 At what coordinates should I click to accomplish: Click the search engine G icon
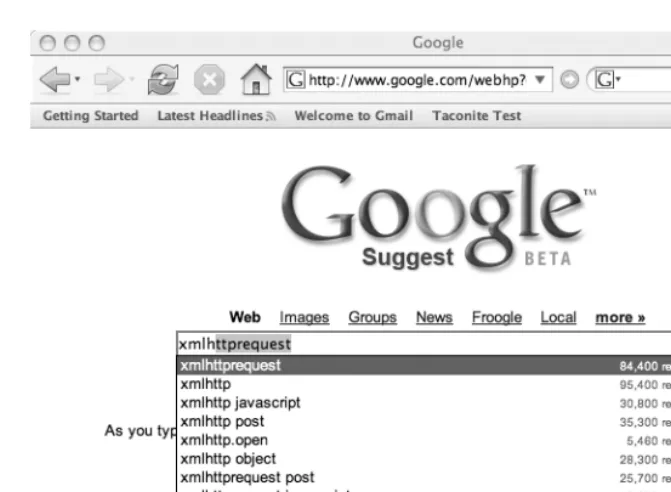(x=604, y=80)
